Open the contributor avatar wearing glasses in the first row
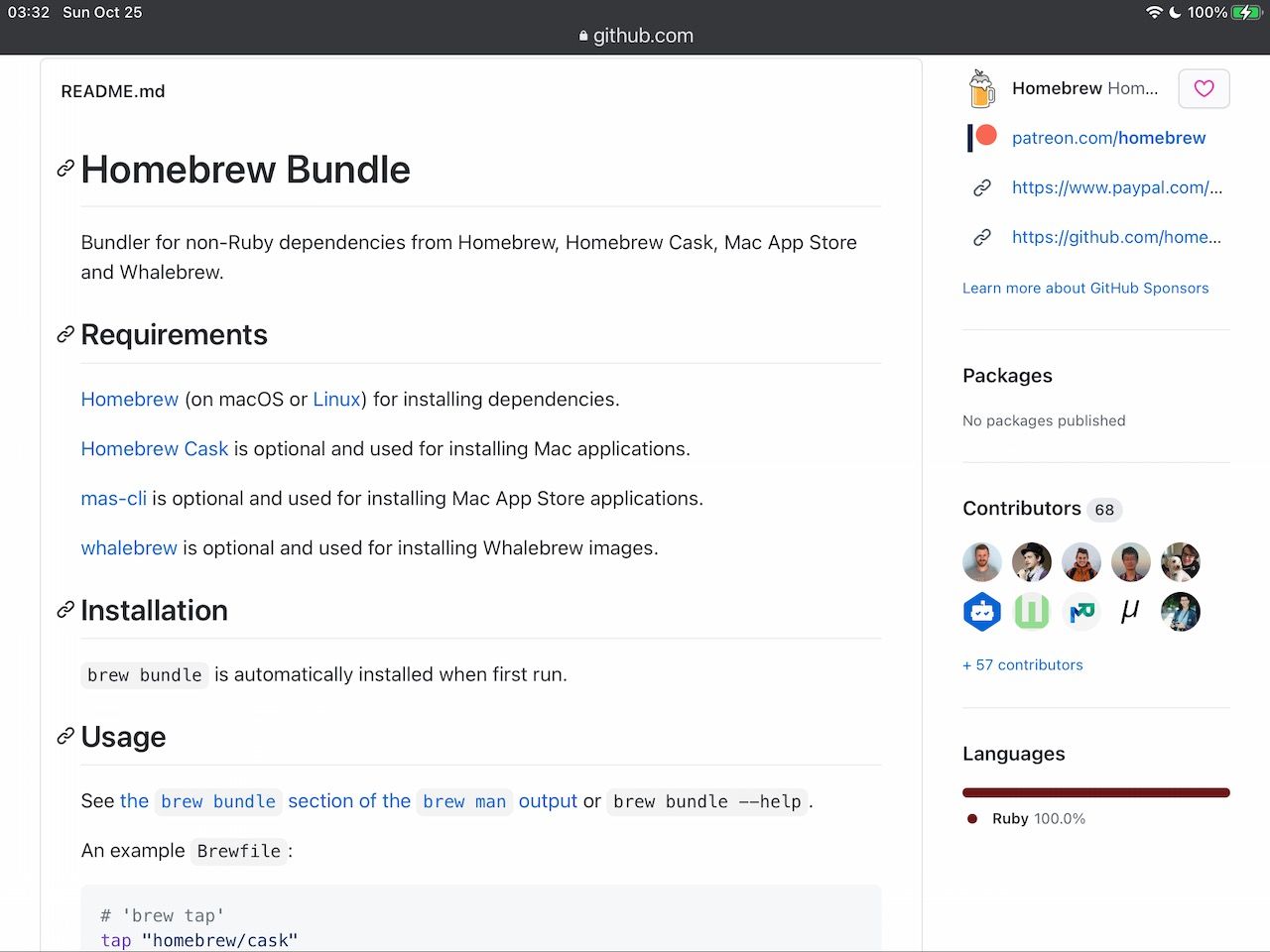Viewport: 1270px width, 952px height. 1131,562
